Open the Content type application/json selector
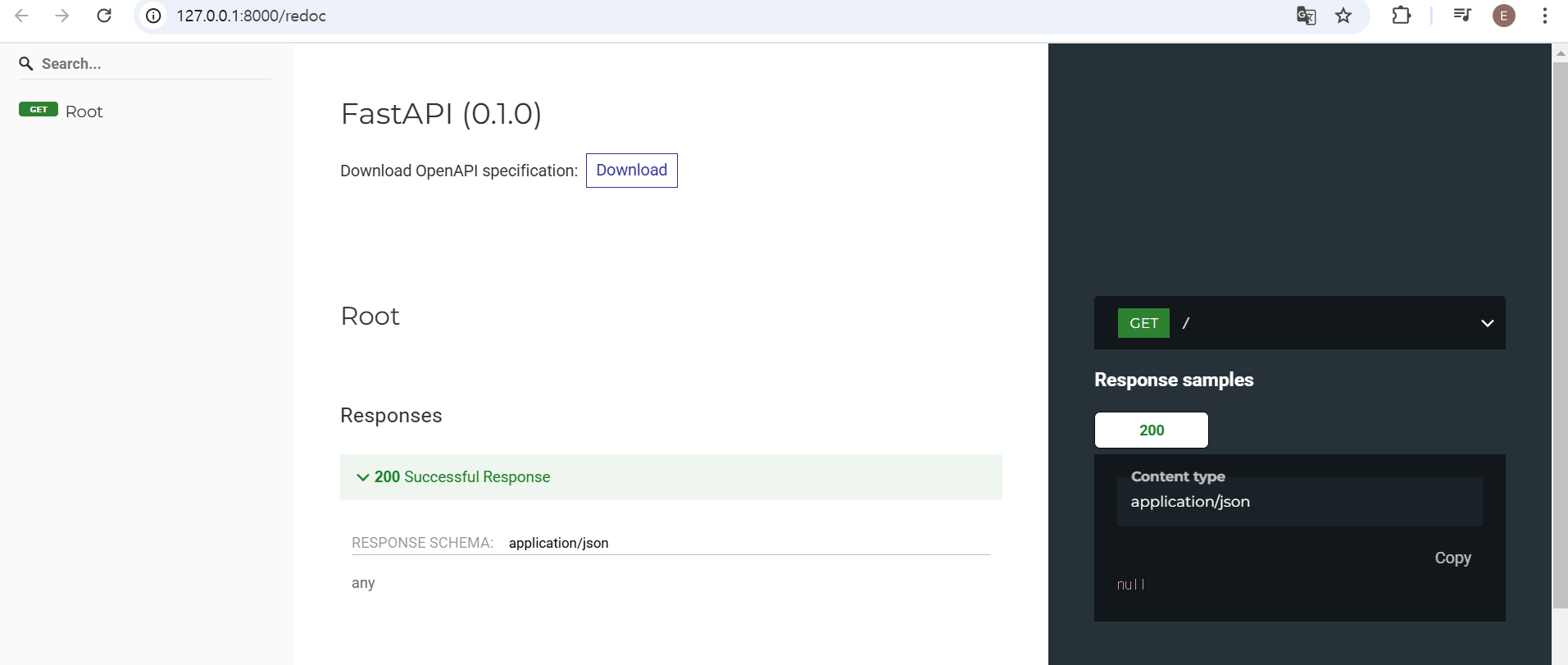The image size is (1568, 665). (x=1299, y=501)
